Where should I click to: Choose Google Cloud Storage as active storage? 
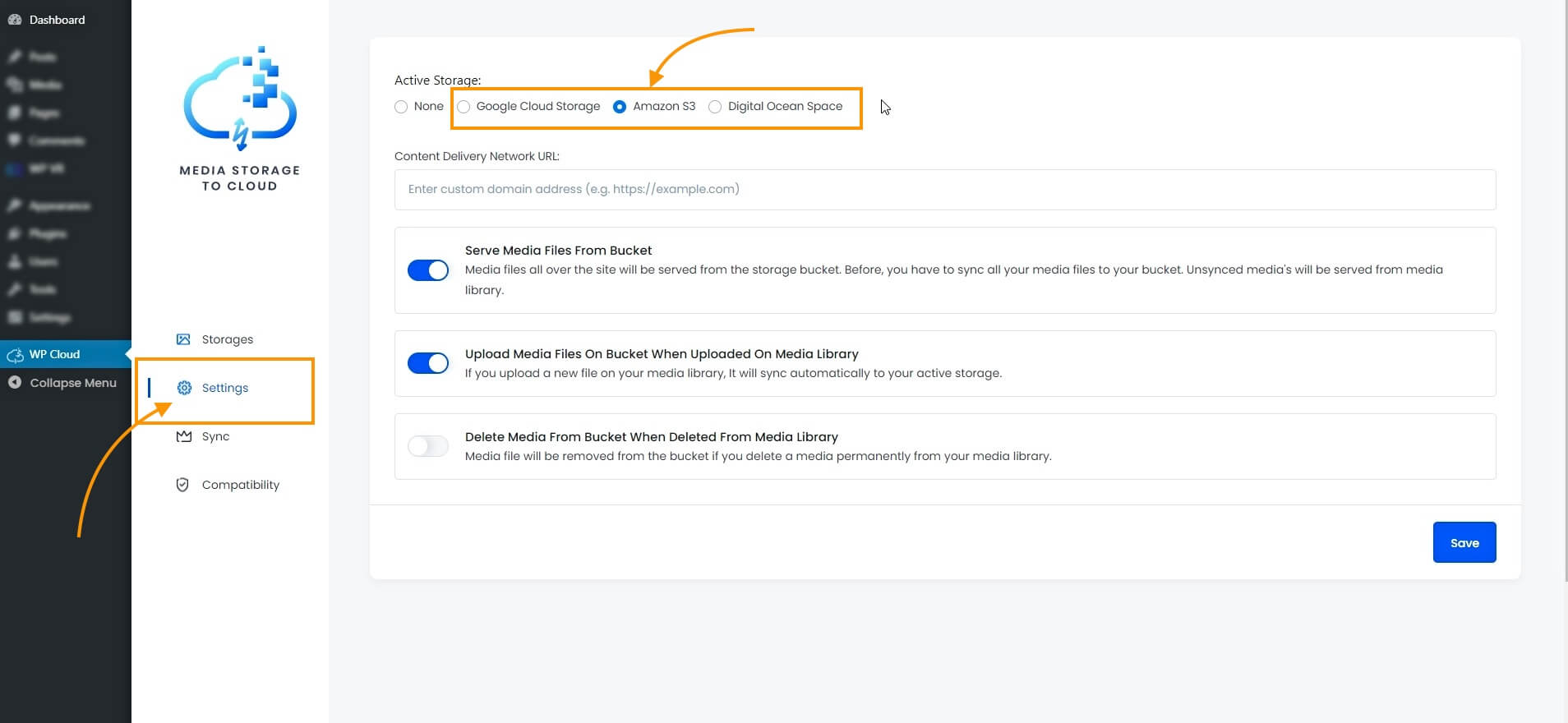click(463, 107)
